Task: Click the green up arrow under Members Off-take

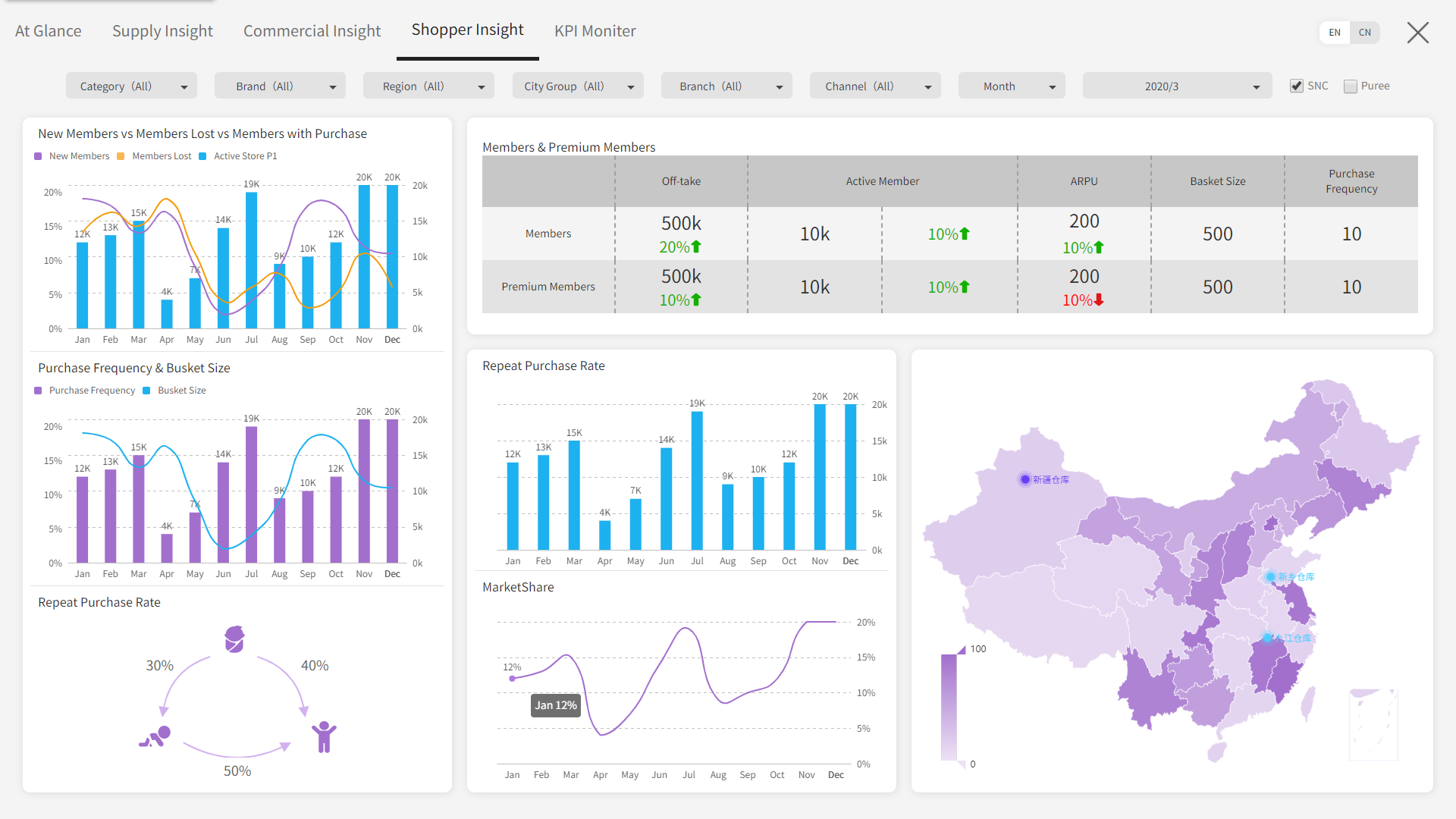Action: tap(696, 246)
